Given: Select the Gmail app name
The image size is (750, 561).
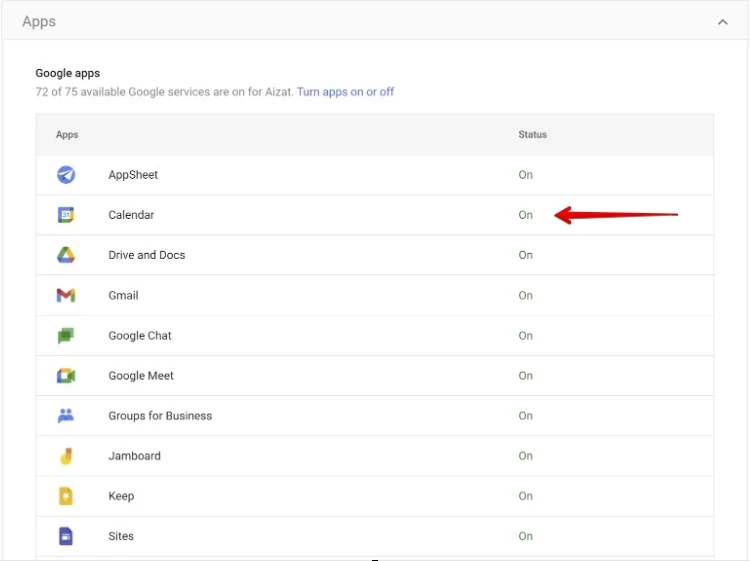Looking at the screenshot, I should (123, 295).
